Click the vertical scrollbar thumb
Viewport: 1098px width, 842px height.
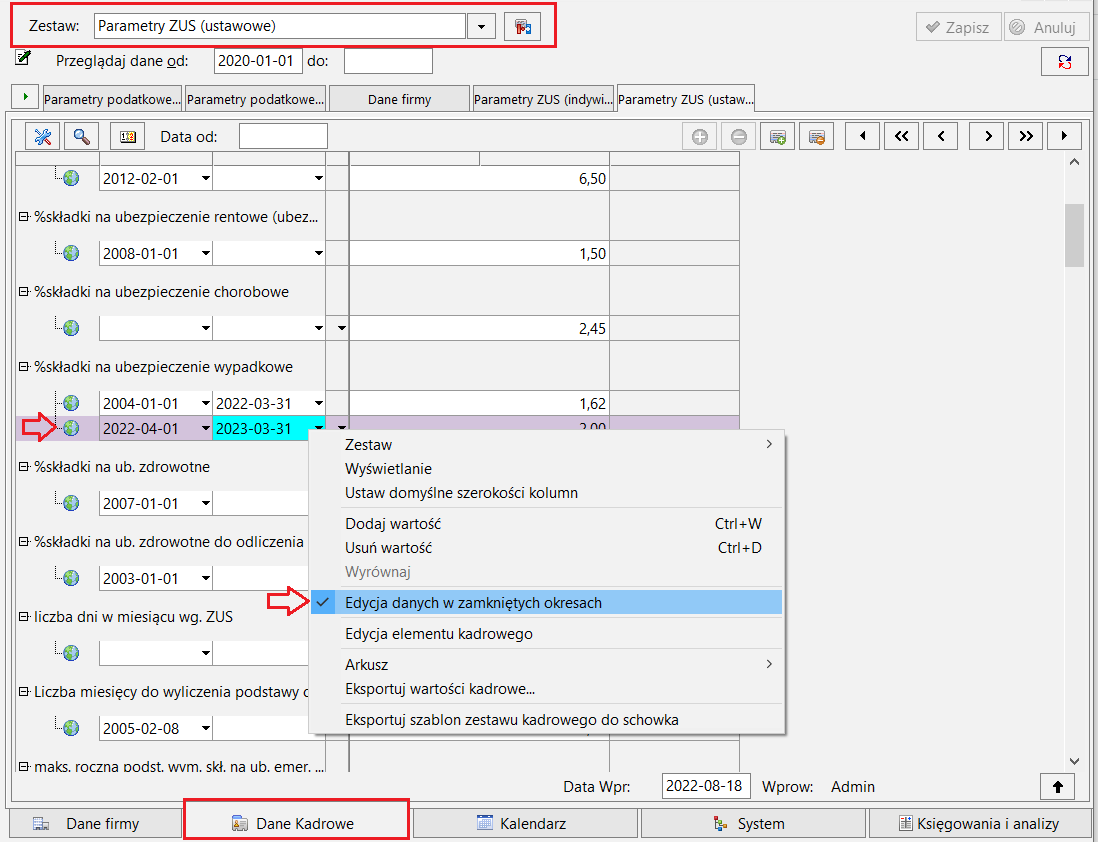1074,235
